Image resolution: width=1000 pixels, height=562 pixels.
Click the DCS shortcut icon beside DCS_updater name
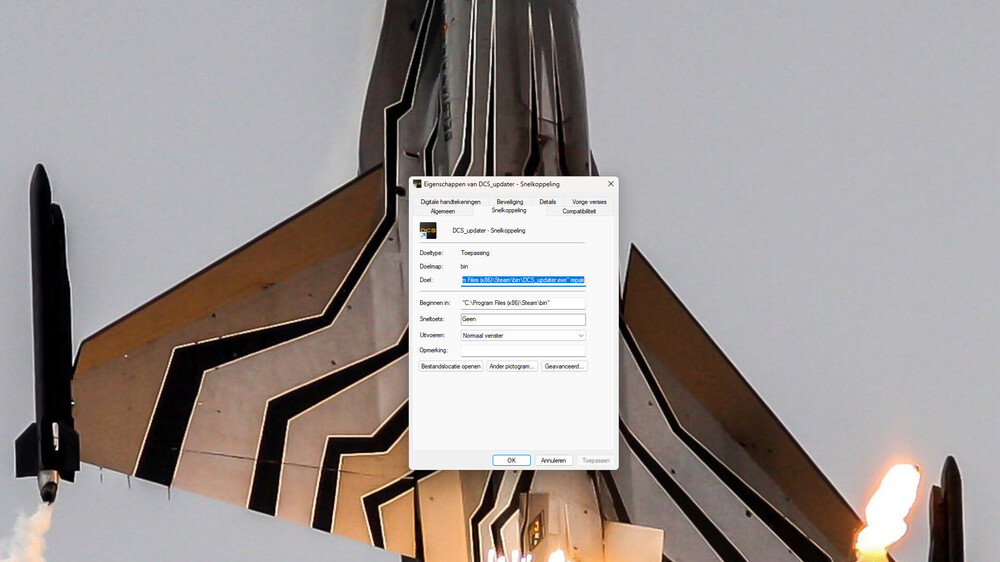pyautogui.click(x=428, y=230)
